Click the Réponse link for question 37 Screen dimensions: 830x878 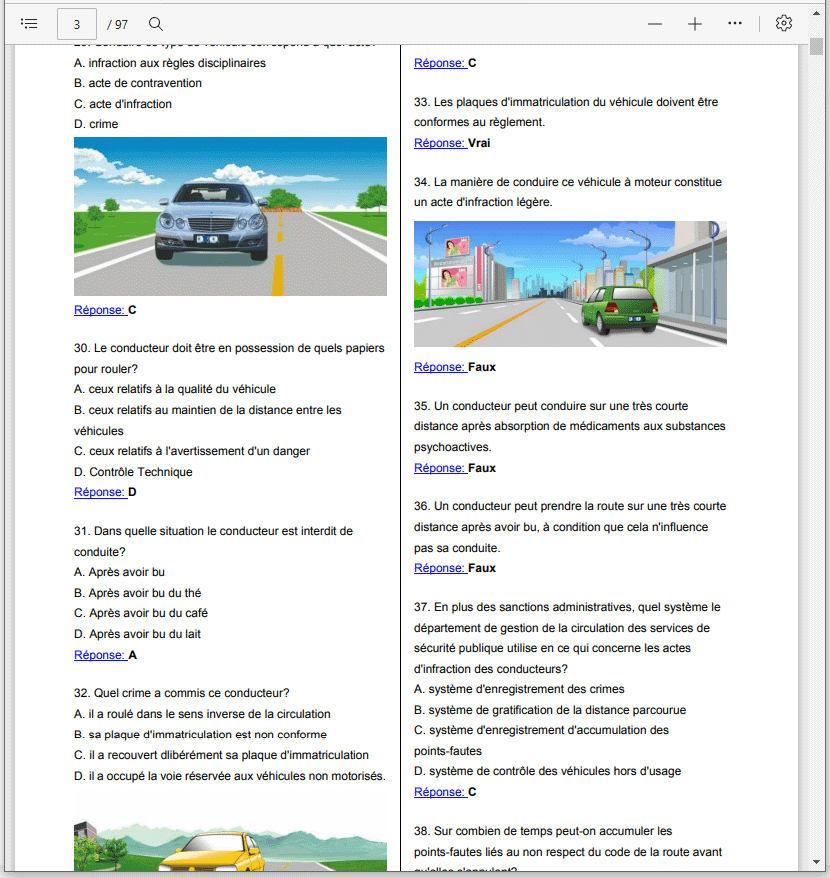[439, 792]
